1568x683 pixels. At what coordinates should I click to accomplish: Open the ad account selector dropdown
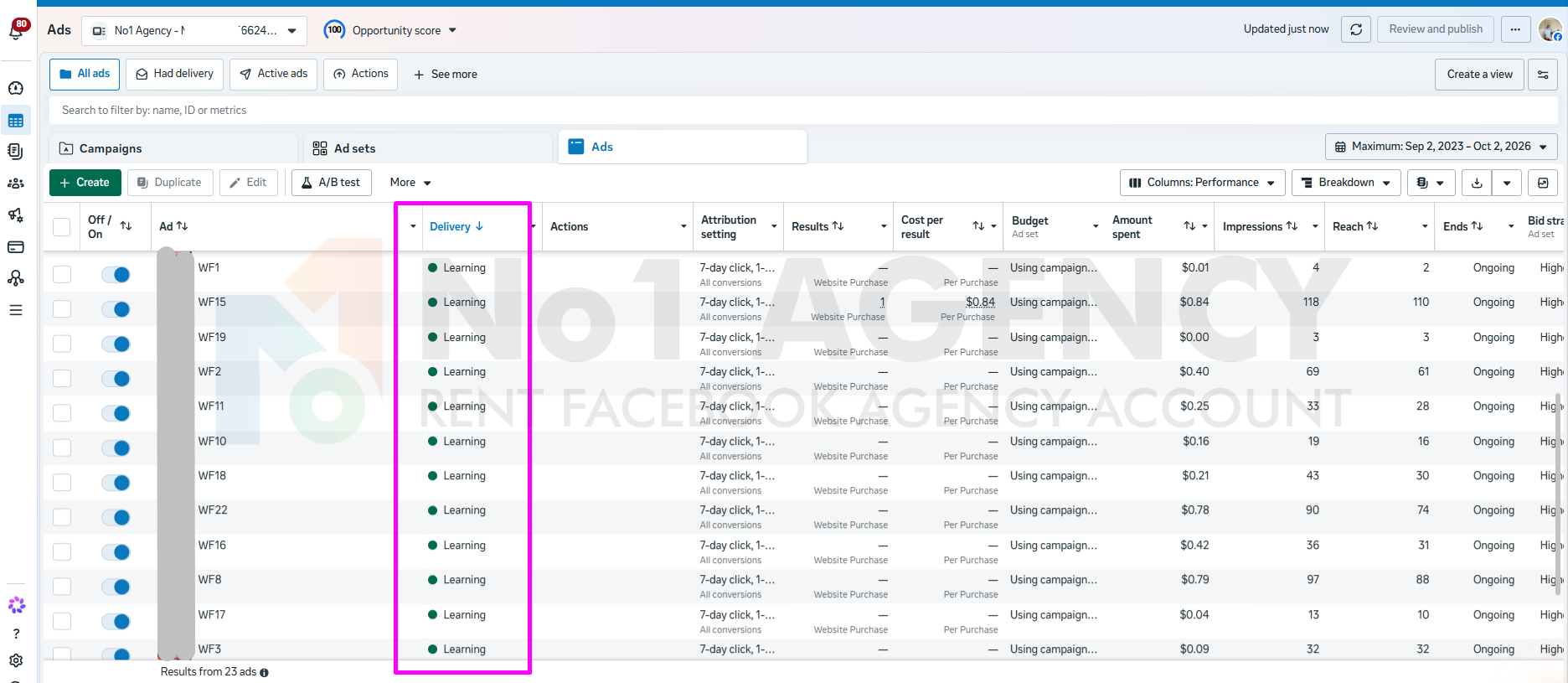[194, 31]
